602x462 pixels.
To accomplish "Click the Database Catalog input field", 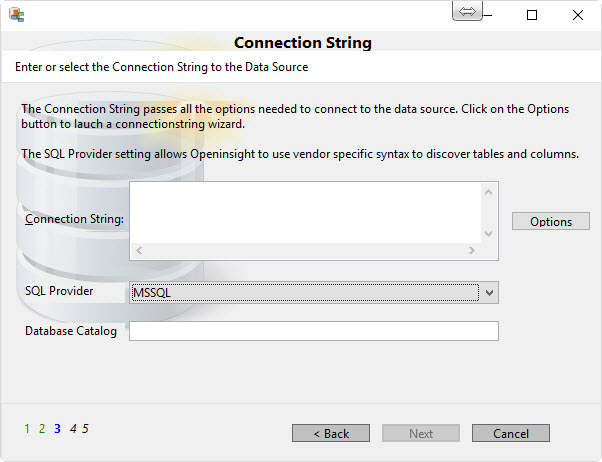I will [314, 331].
